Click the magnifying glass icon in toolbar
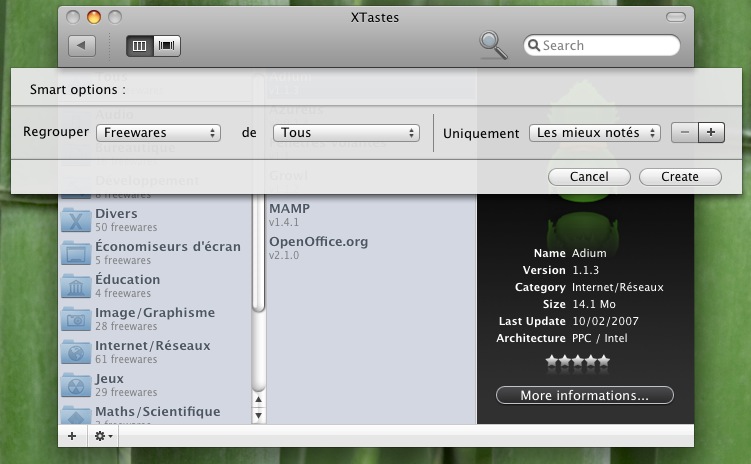Viewport: 751px width, 464px height. click(493, 45)
